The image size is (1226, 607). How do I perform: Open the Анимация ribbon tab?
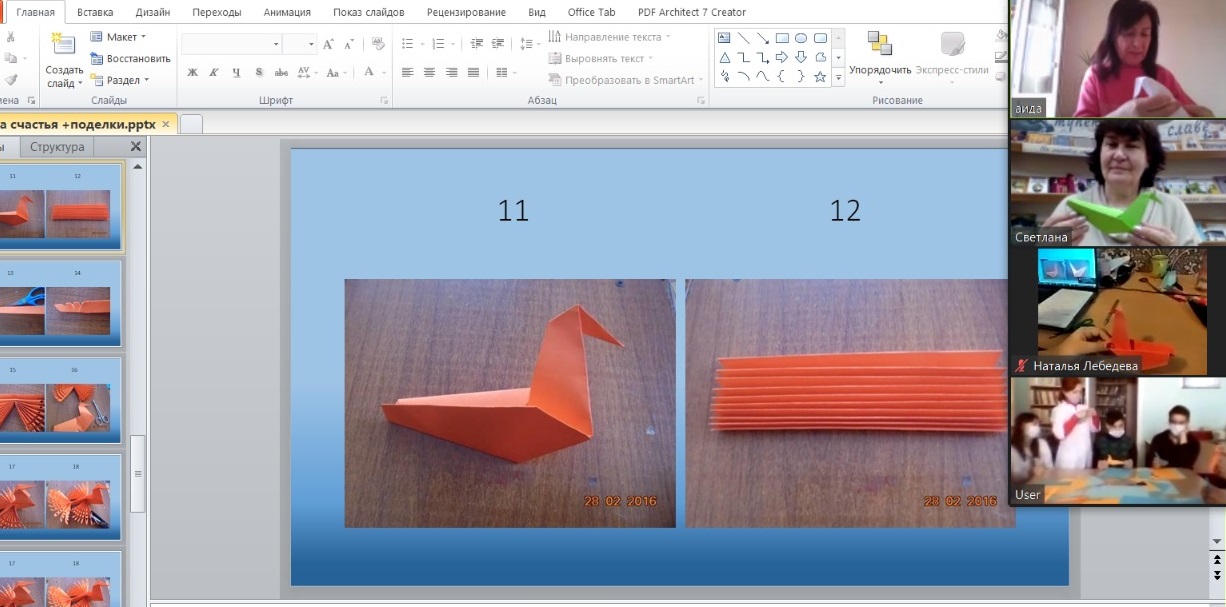click(x=287, y=13)
